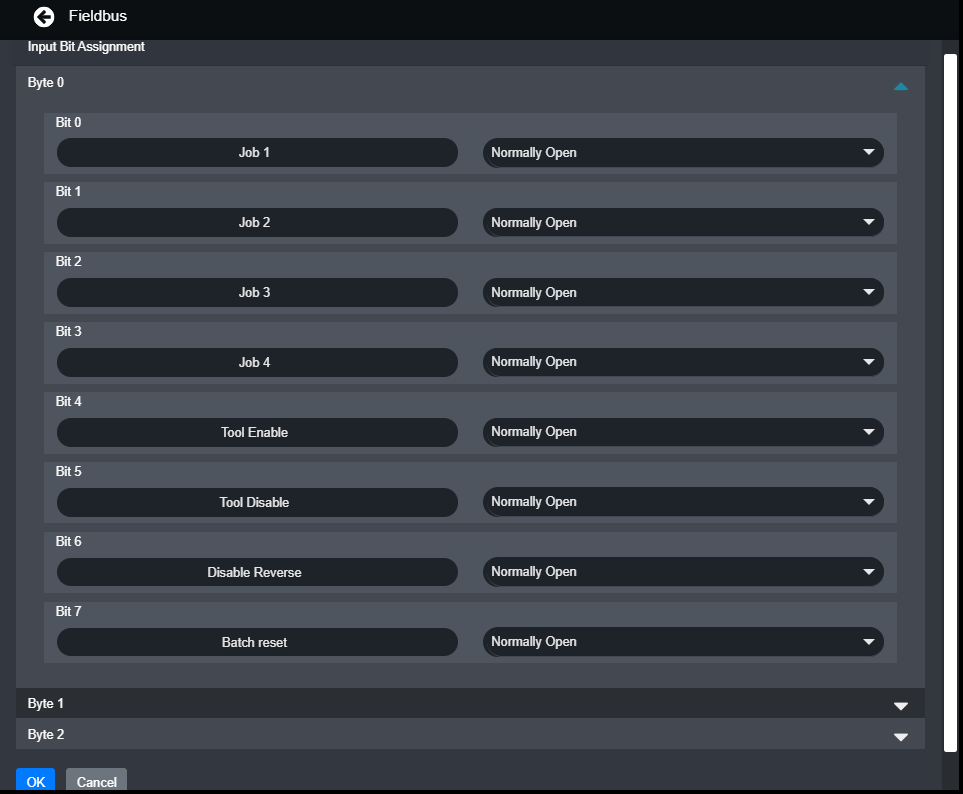Click the Fieldbus page title

pos(98,16)
